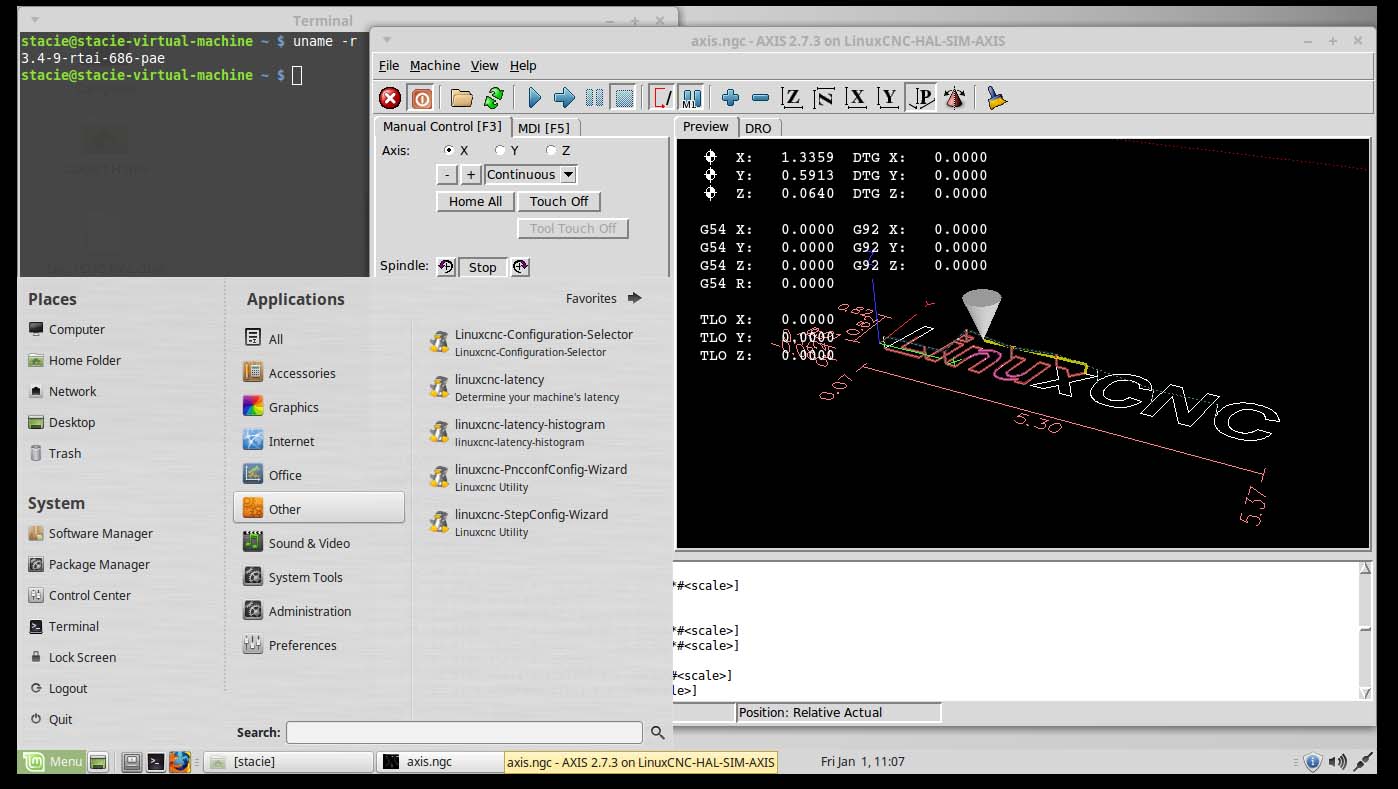Switch to the X view icon
This screenshot has height=789, width=1398.
tap(856, 98)
